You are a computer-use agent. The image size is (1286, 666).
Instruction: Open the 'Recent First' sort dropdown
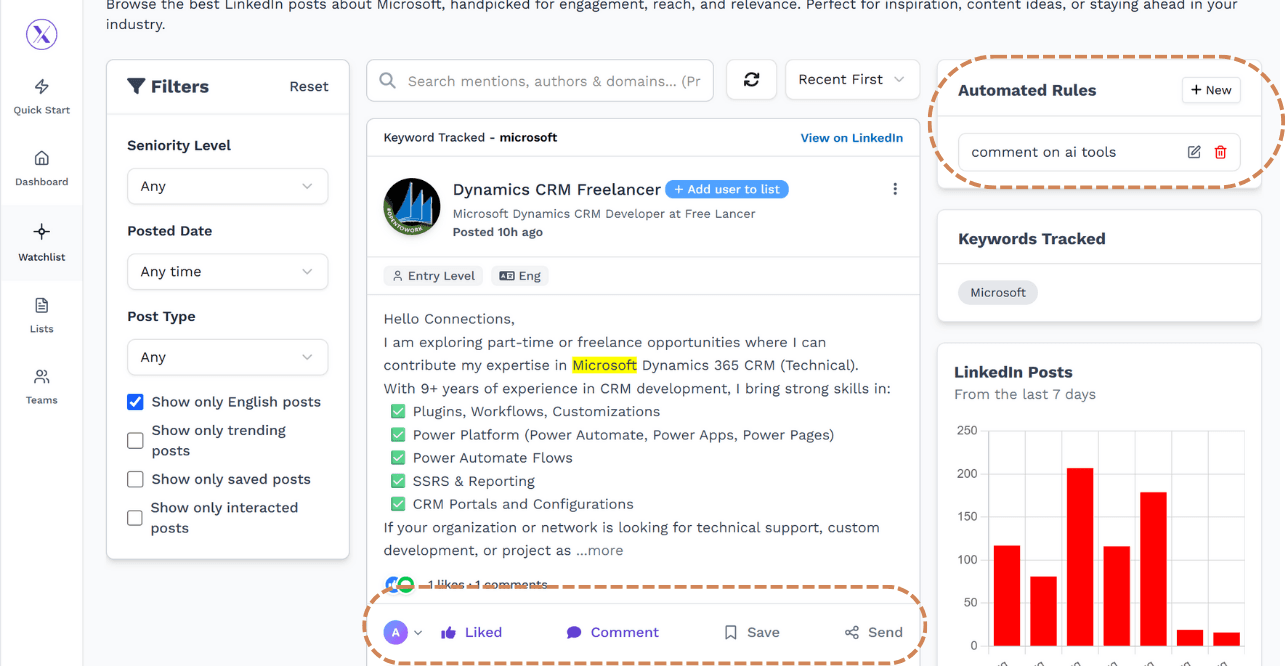point(852,80)
